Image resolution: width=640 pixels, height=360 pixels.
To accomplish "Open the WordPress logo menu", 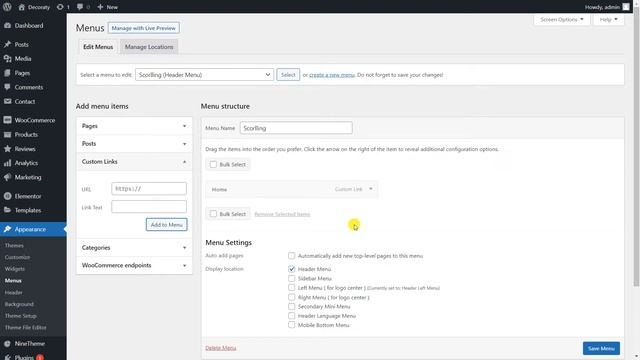I will 7,7.
